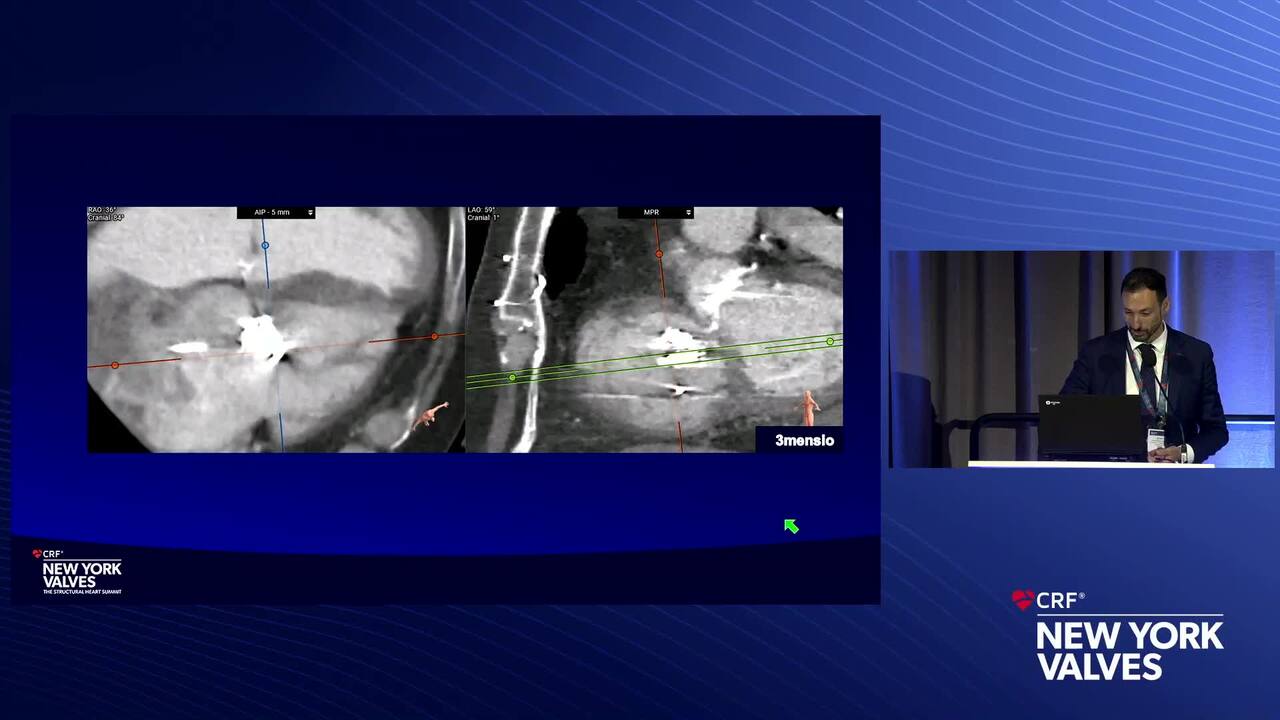Click the lying orientation figure in left view

click(x=431, y=414)
